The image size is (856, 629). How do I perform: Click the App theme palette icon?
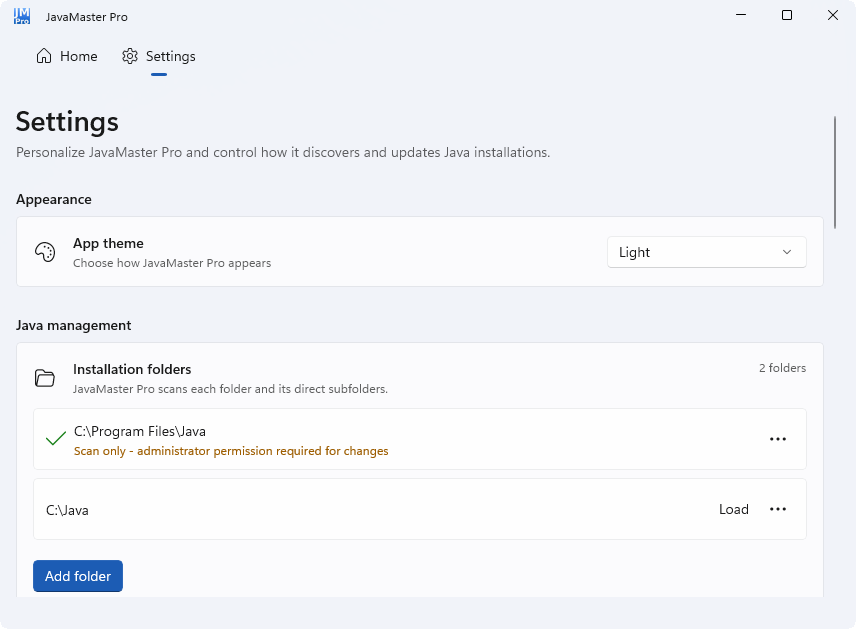(x=45, y=252)
